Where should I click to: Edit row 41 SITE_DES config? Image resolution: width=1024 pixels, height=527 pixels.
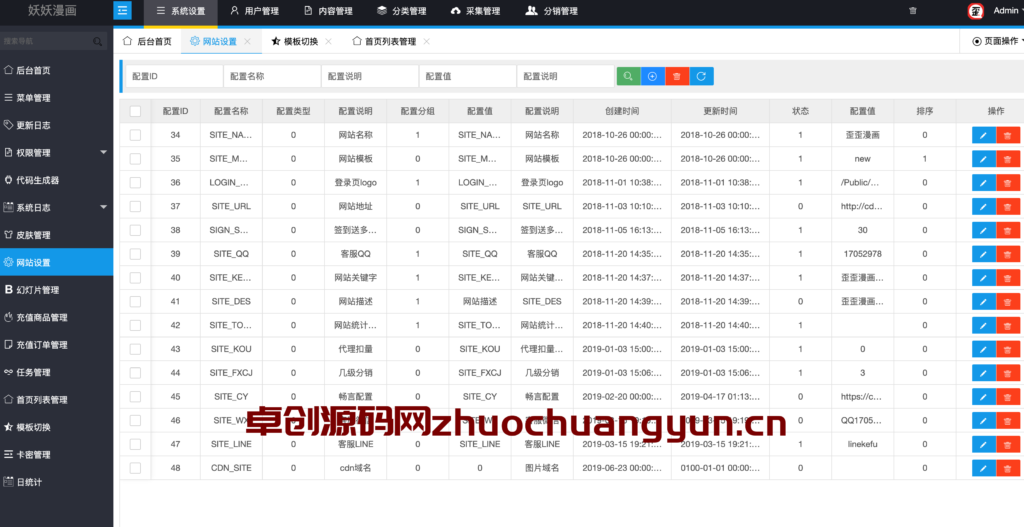click(x=984, y=302)
